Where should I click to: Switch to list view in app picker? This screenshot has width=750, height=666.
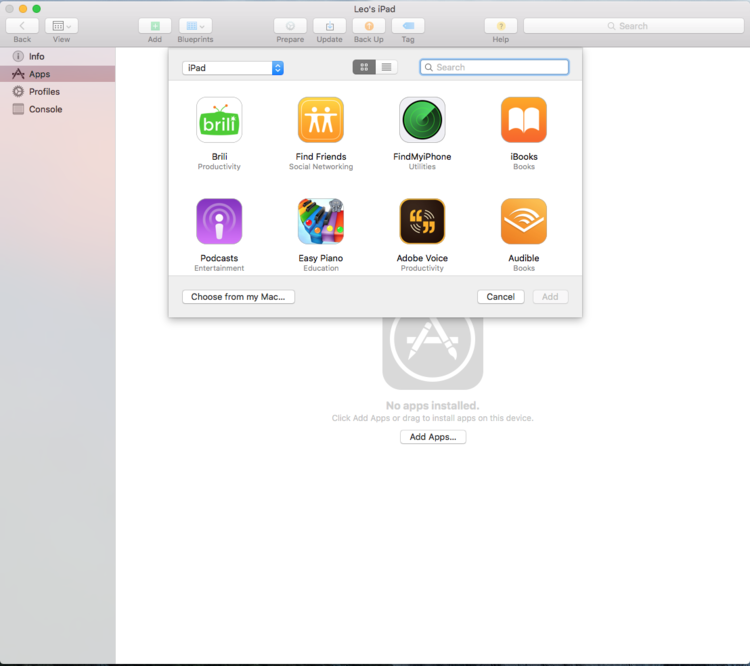pos(386,67)
